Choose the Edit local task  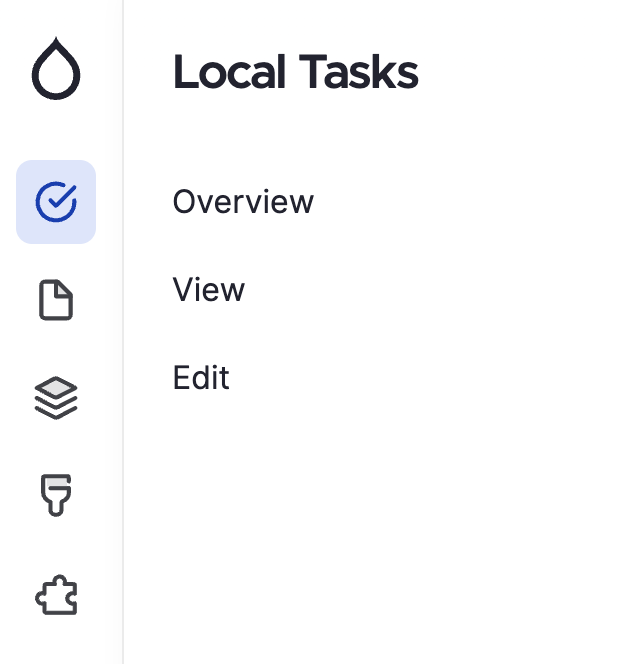pyautogui.click(x=201, y=377)
